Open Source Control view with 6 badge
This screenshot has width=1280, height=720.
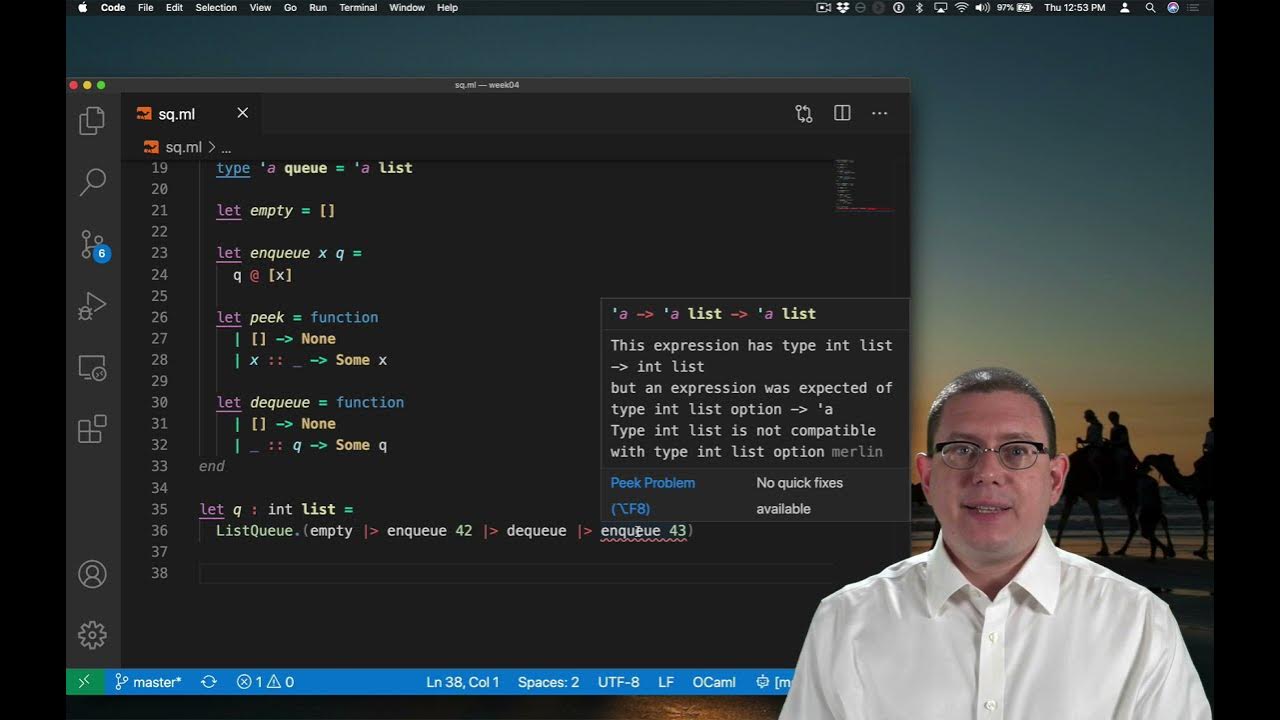pos(93,245)
